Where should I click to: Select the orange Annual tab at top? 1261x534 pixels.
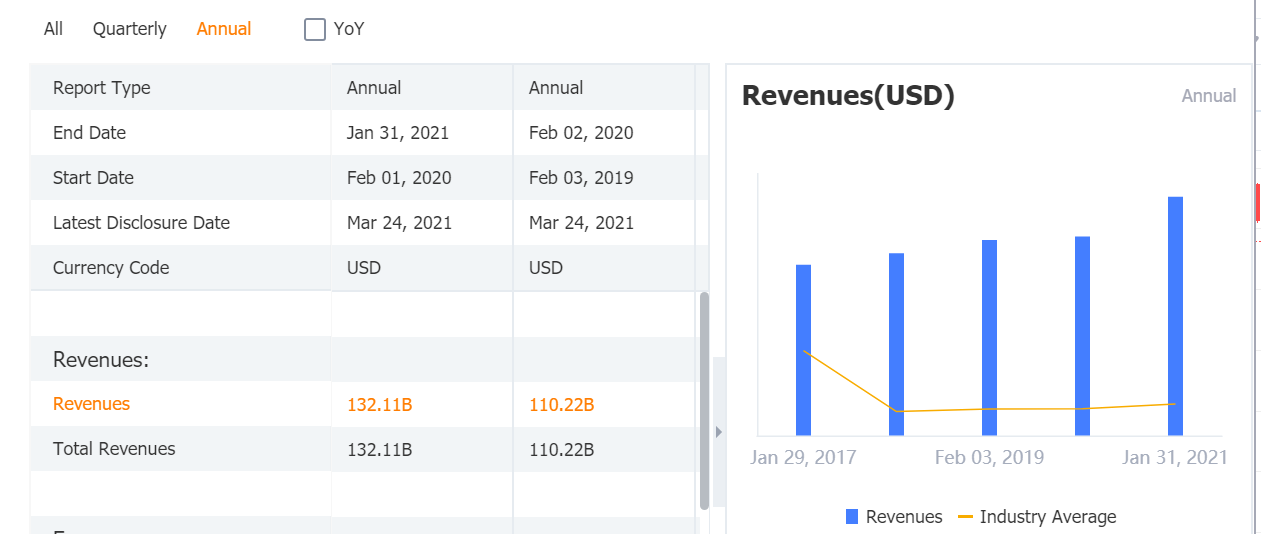pyautogui.click(x=224, y=29)
